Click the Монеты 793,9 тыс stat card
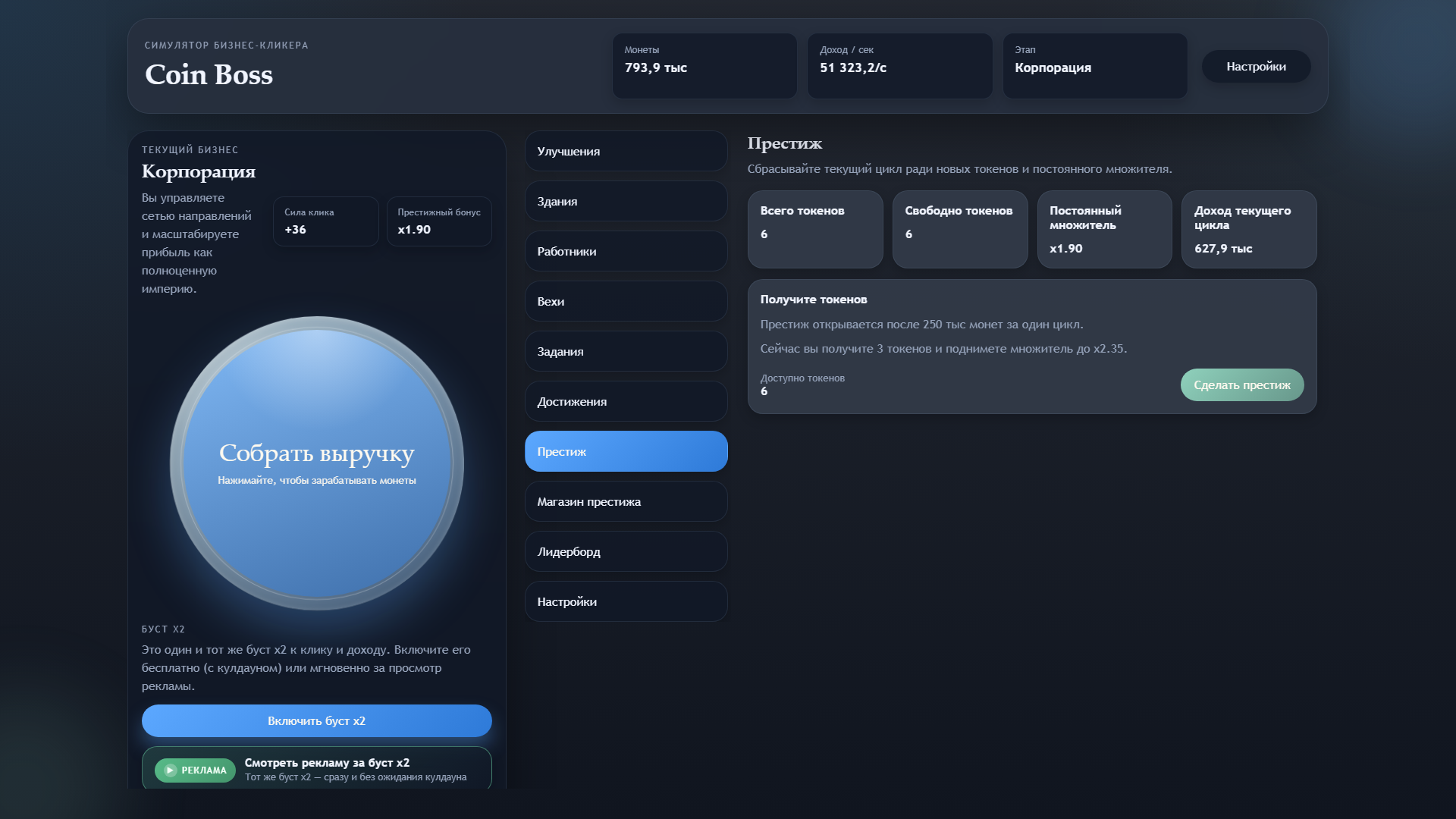 [x=704, y=65]
